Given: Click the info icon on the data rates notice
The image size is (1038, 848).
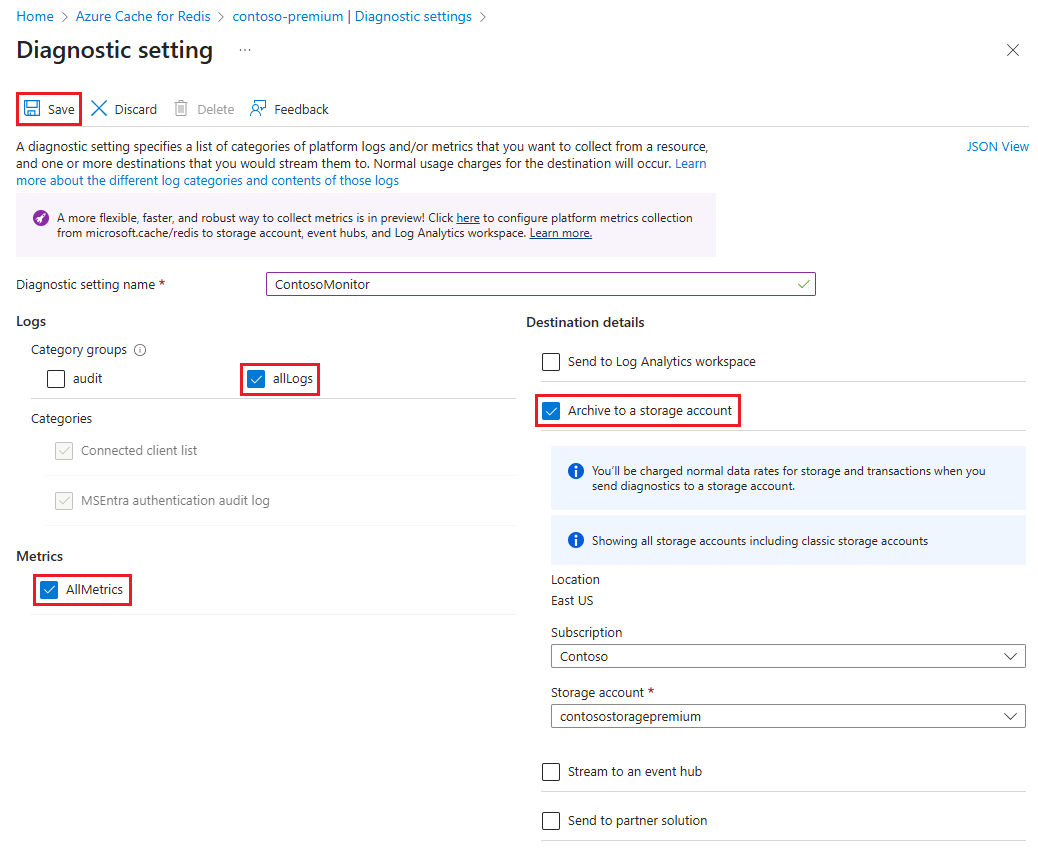Looking at the screenshot, I should [x=575, y=470].
